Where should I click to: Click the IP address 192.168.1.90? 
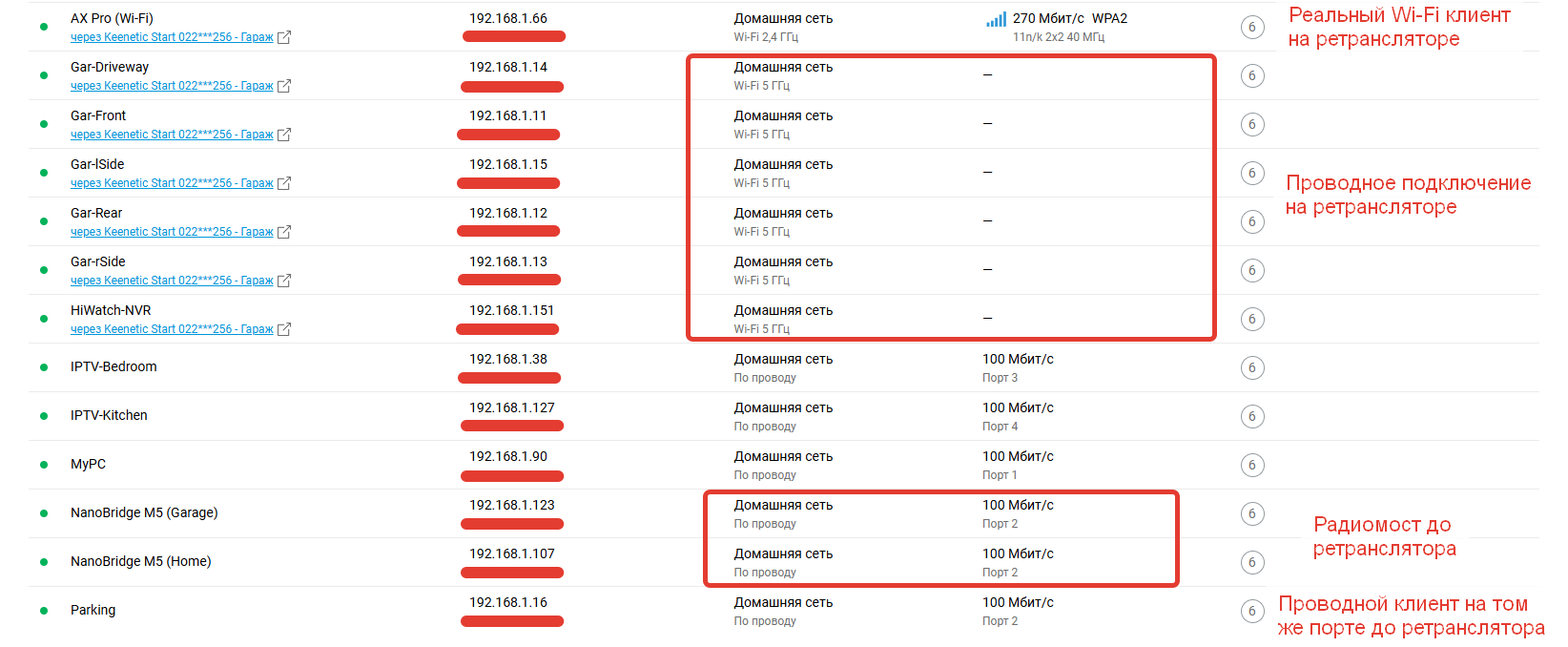tap(508, 456)
